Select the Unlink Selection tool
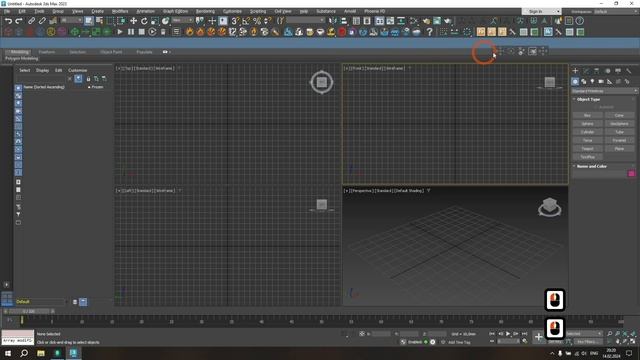The height and width of the screenshot is (360, 640). point(42,21)
